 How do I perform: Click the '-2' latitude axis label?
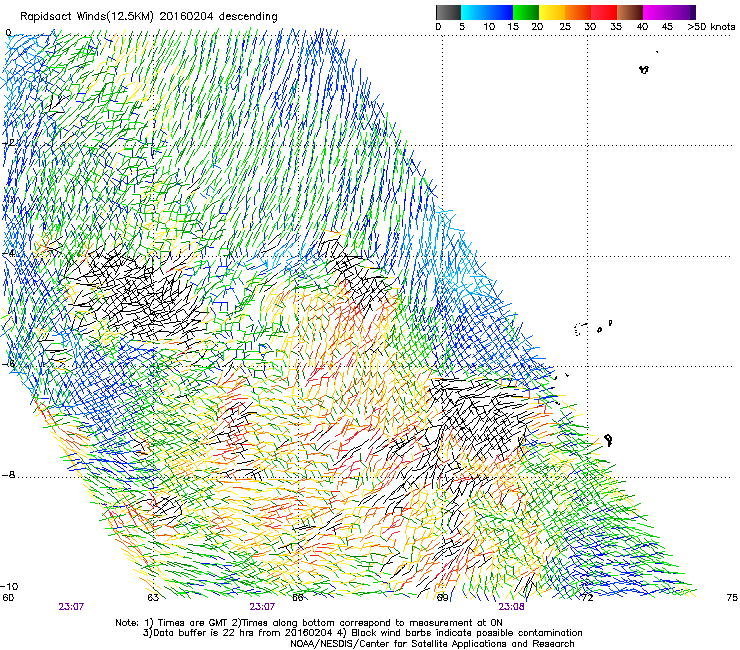click(8, 143)
